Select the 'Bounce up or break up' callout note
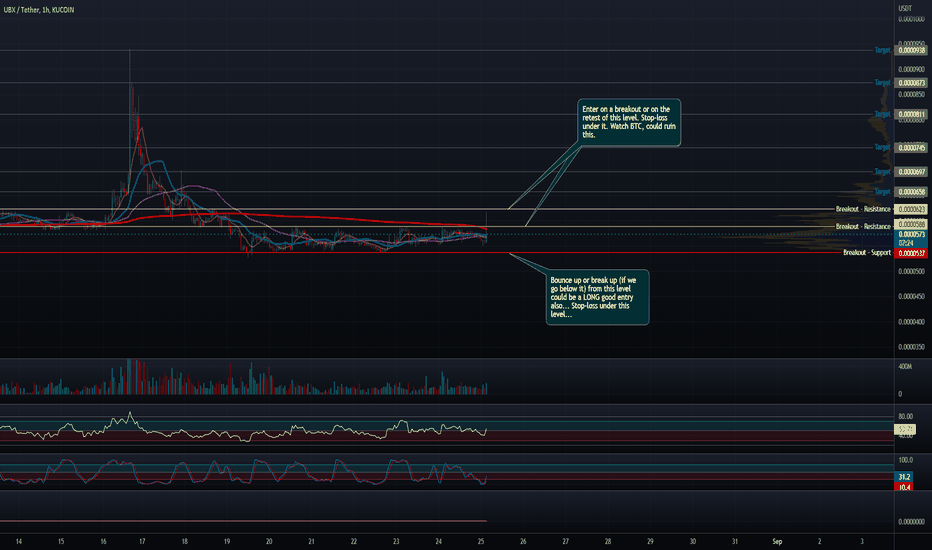 pyautogui.click(x=597, y=297)
